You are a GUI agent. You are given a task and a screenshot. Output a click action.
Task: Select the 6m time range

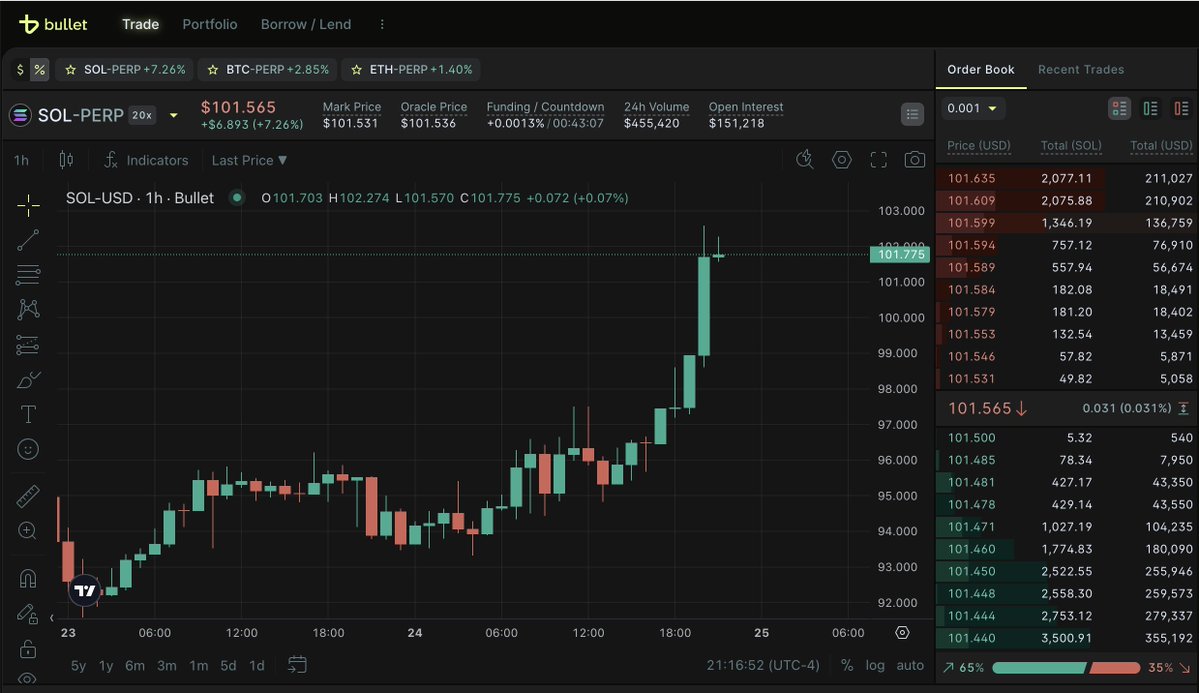pyautogui.click(x=135, y=665)
